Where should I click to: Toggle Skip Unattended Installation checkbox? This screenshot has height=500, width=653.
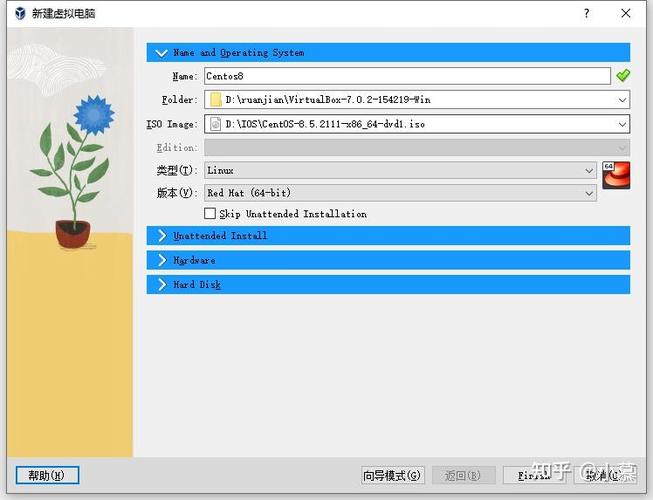point(210,214)
